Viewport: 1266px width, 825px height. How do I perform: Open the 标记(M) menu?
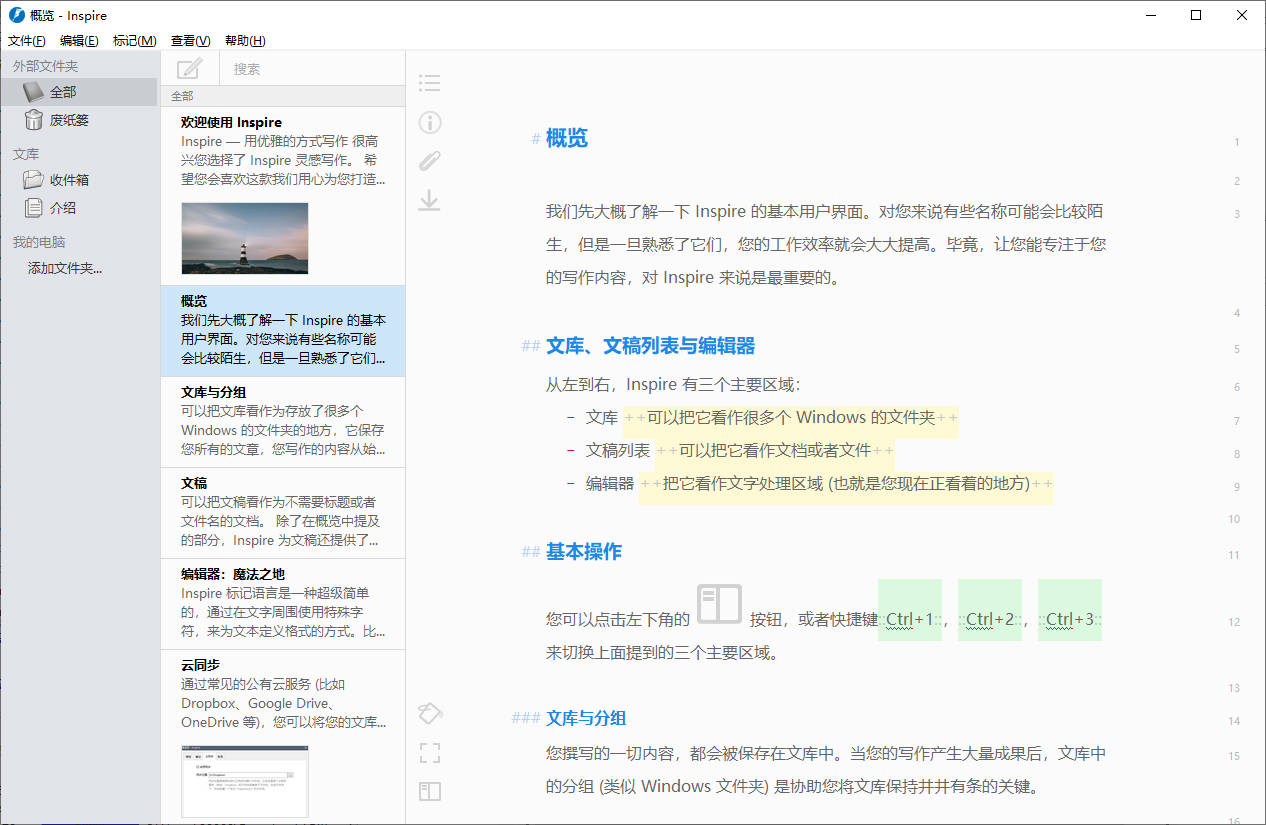tap(135, 41)
